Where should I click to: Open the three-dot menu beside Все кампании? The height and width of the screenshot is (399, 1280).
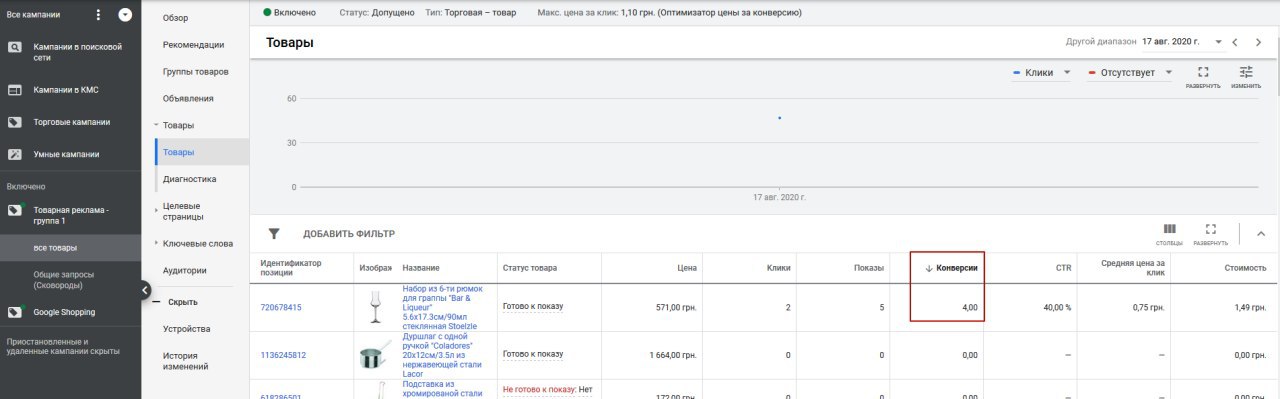(98, 15)
